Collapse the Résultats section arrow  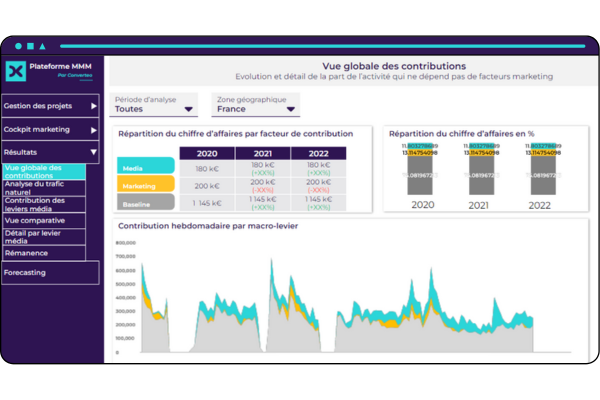click(x=93, y=154)
